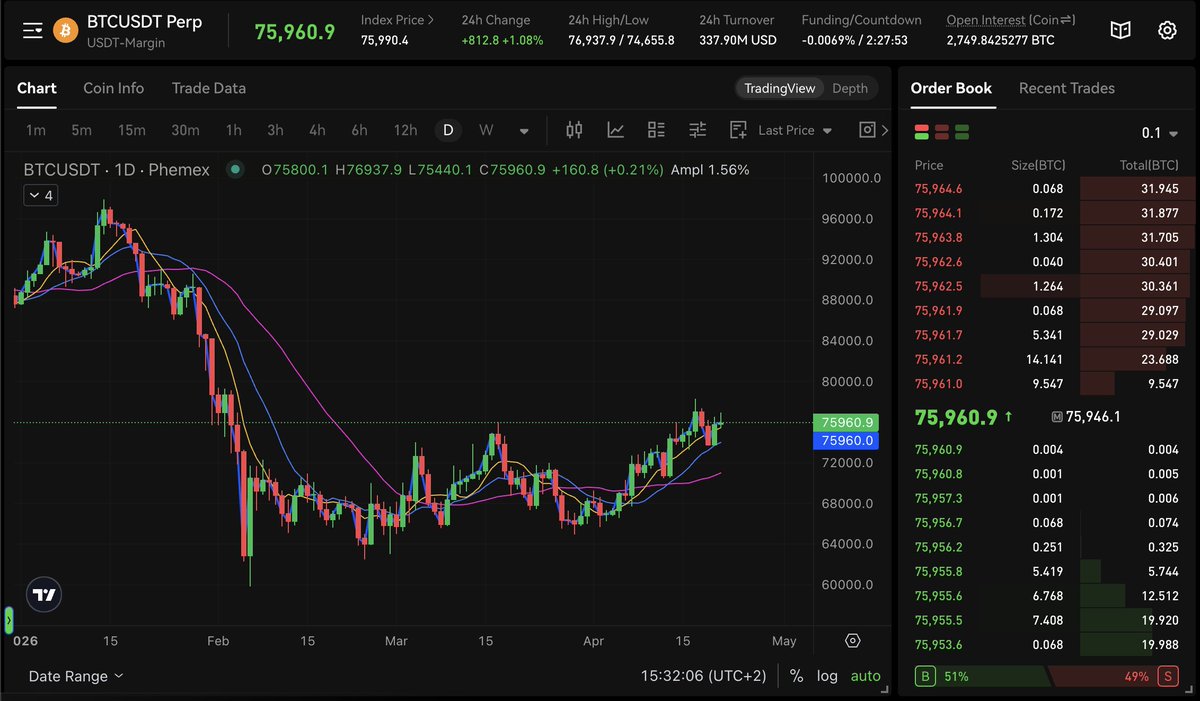Select the 4h timeframe
This screenshot has height=701, width=1200.
[x=317, y=130]
